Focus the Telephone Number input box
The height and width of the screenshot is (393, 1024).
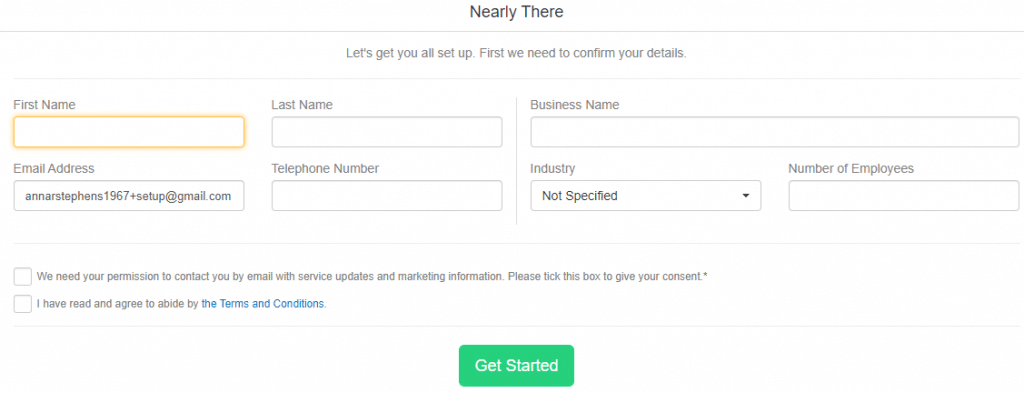(x=387, y=196)
